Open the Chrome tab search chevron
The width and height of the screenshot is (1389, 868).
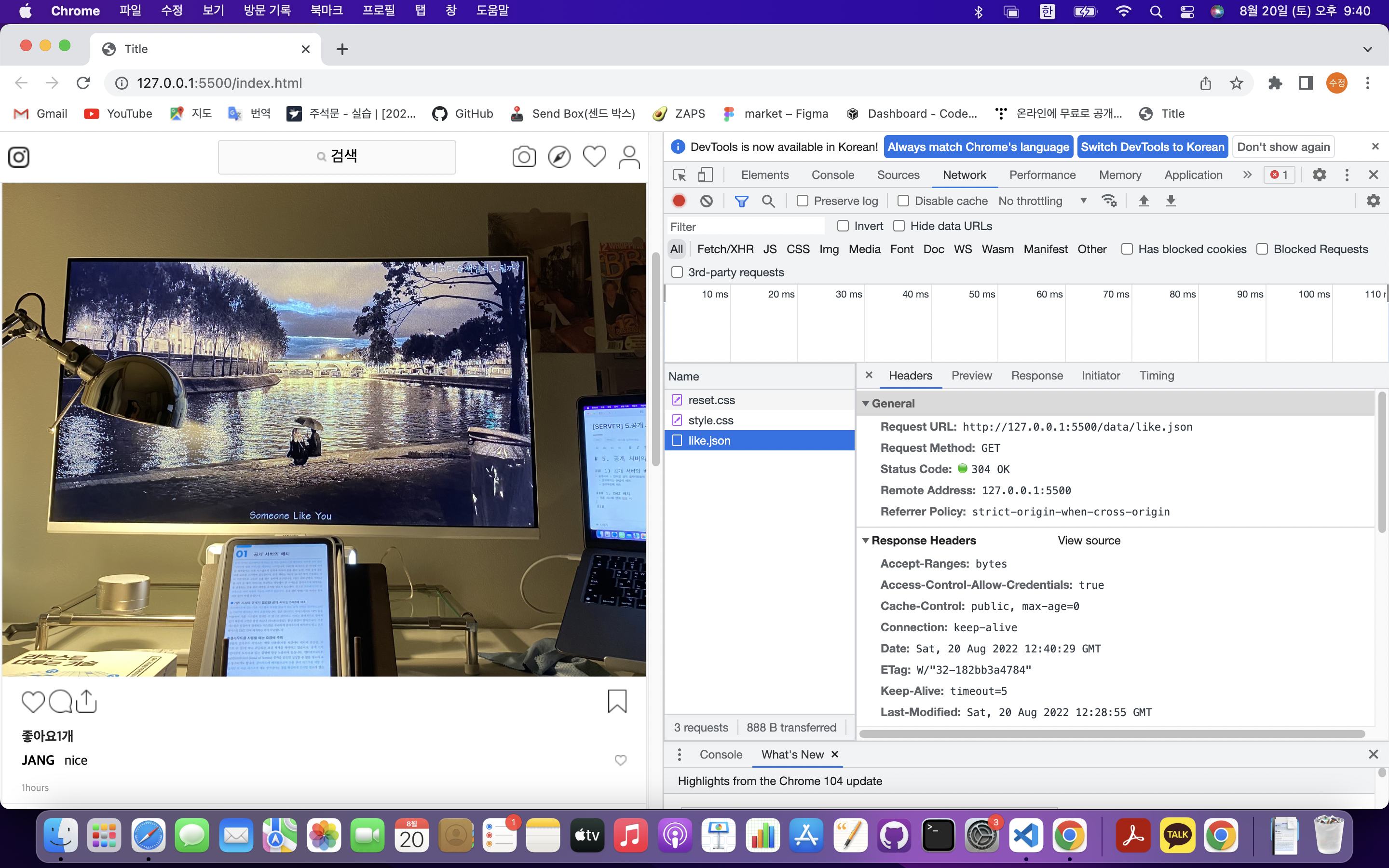pyautogui.click(x=1367, y=49)
